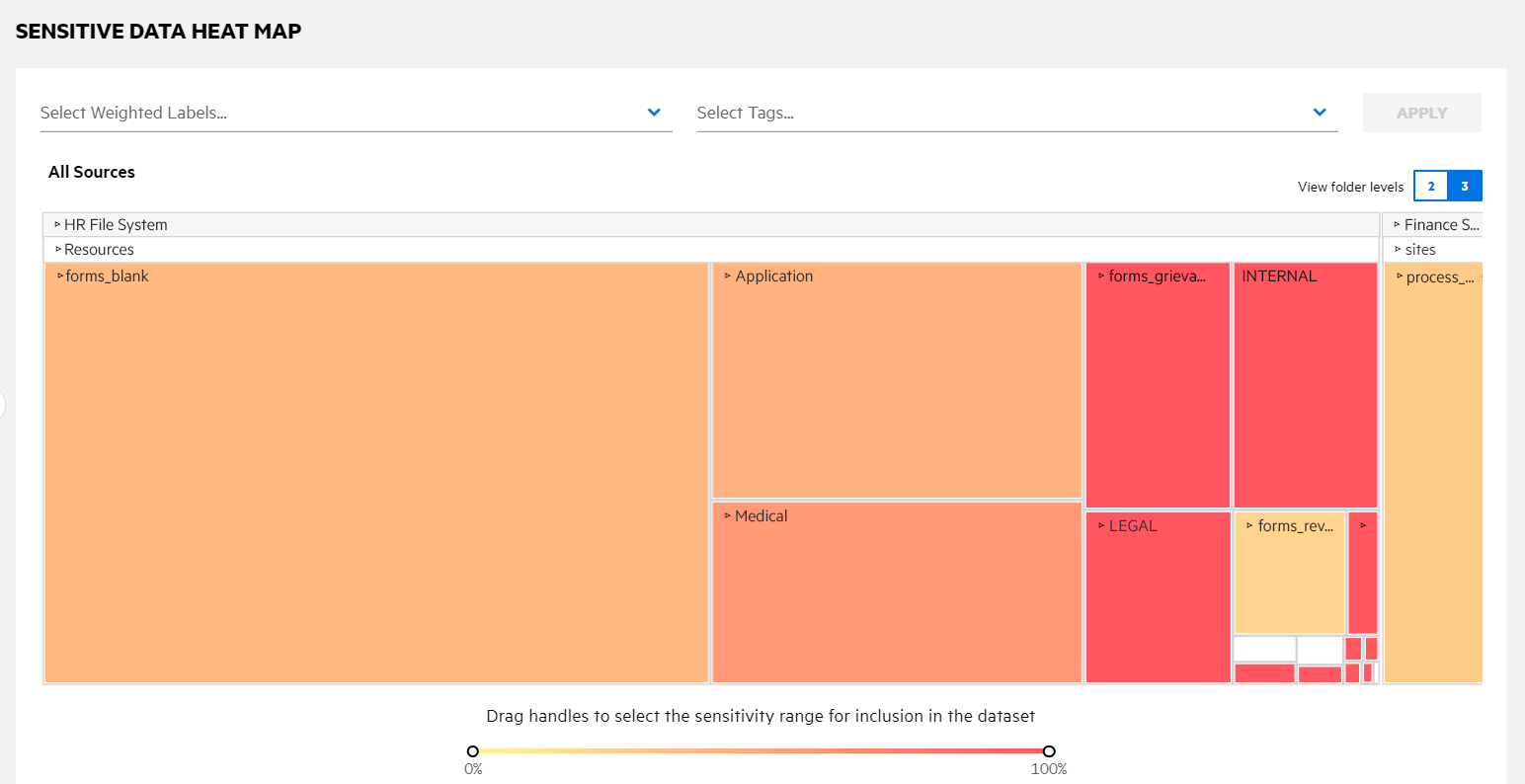Open the forms_grieva... red tile
The height and width of the screenshot is (784, 1525).
pos(1158,385)
